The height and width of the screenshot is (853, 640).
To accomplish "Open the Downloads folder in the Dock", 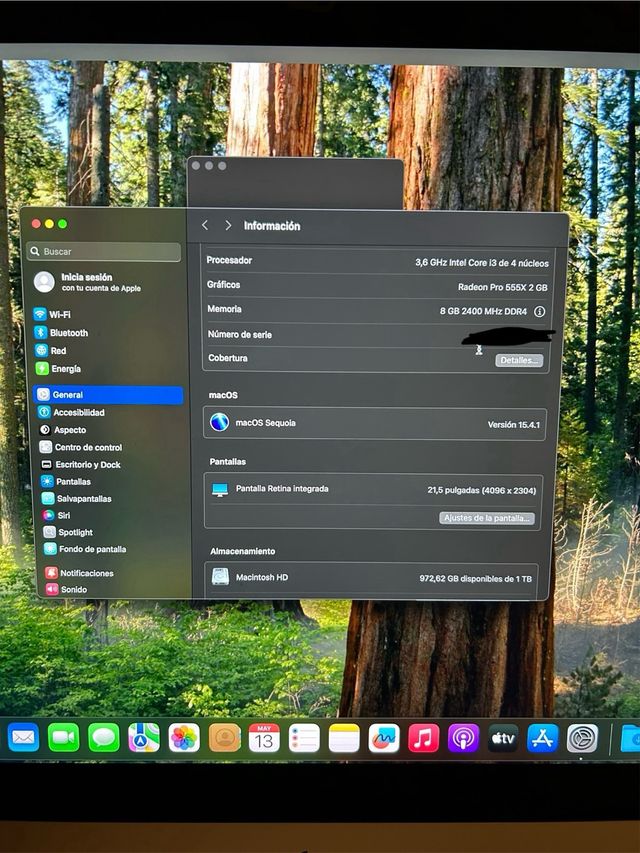I will (x=630, y=738).
